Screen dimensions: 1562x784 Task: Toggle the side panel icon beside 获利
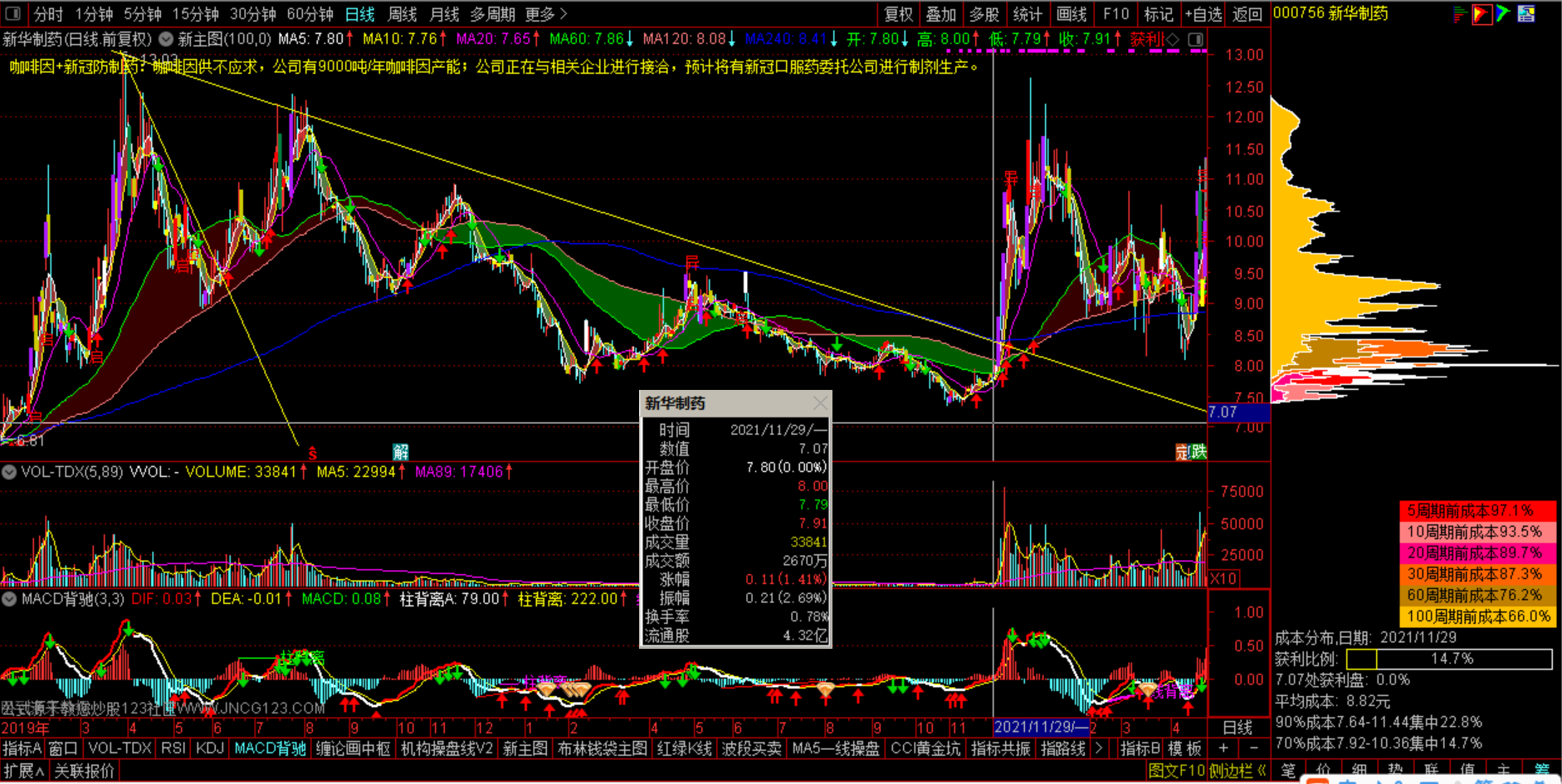click(x=1196, y=39)
